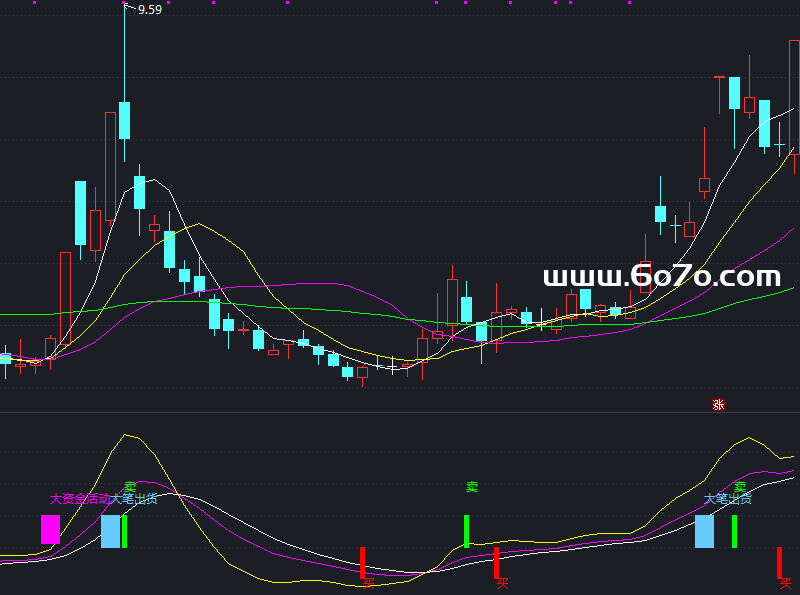800x595 pixels.
Task: Click the red 涨 marker icon
Action: click(x=717, y=405)
